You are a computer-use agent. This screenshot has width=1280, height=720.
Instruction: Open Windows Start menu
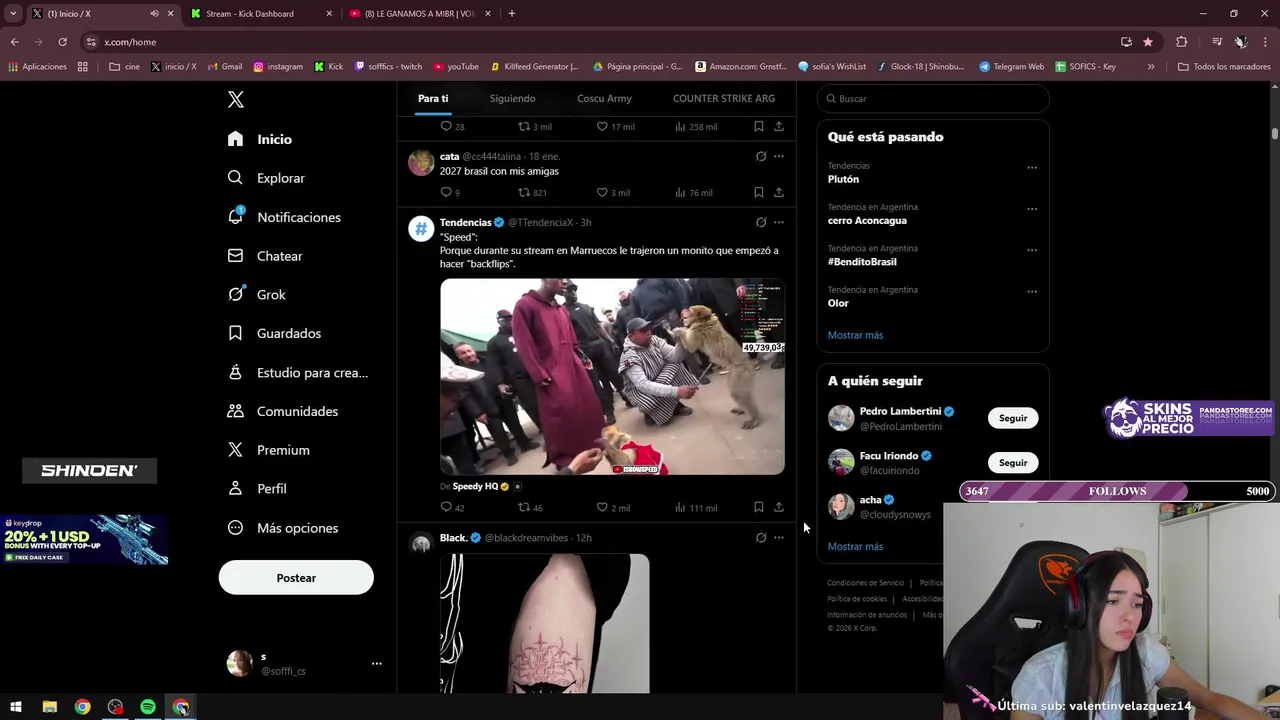[16, 707]
